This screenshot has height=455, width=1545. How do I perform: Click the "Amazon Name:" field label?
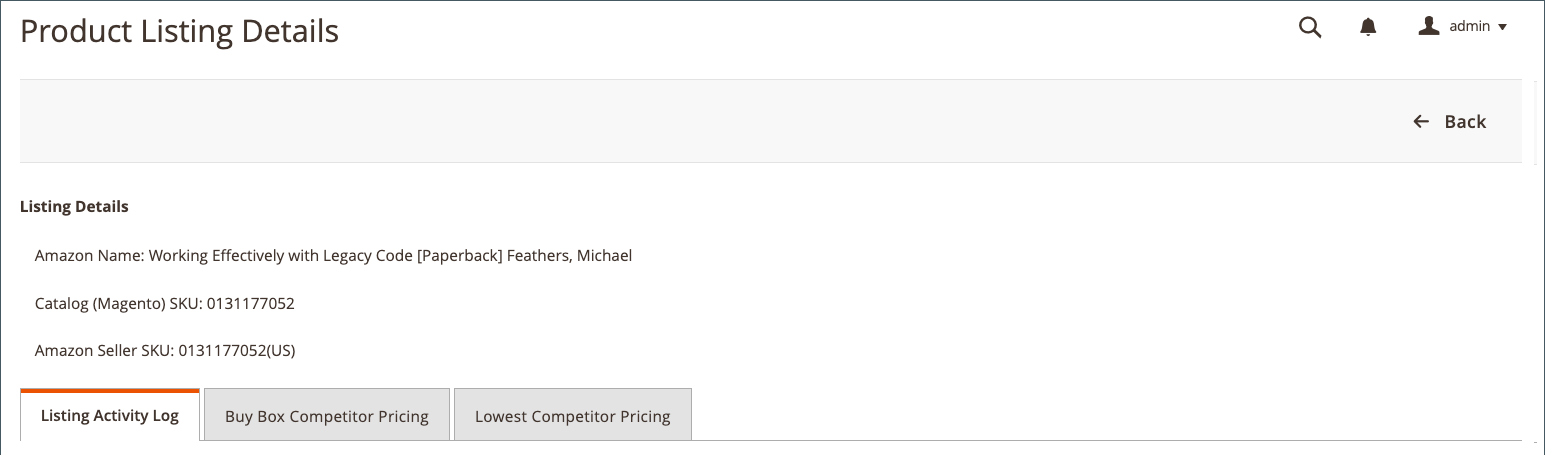point(90,256)
